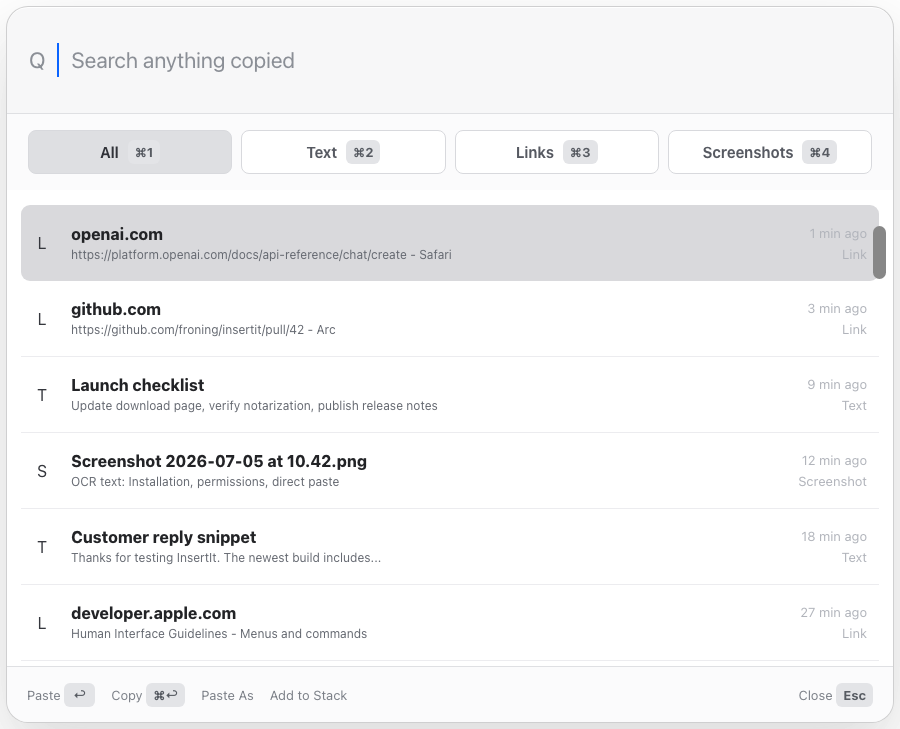The height and width of the screenshot is (729, 900).
Task: Show only Links items
Action: (x=557, y=152)
